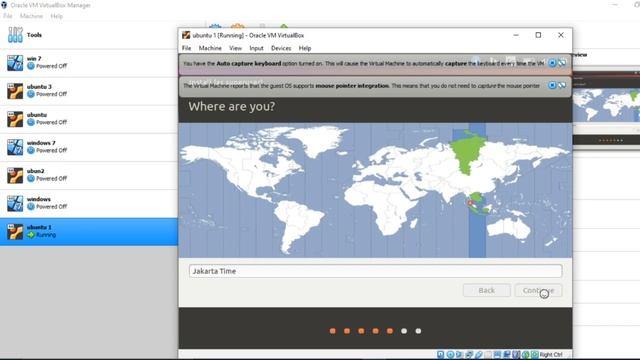Click the 'windows 7' VM icon
Screen dimensions: 640x360
[x=15, y=147]
